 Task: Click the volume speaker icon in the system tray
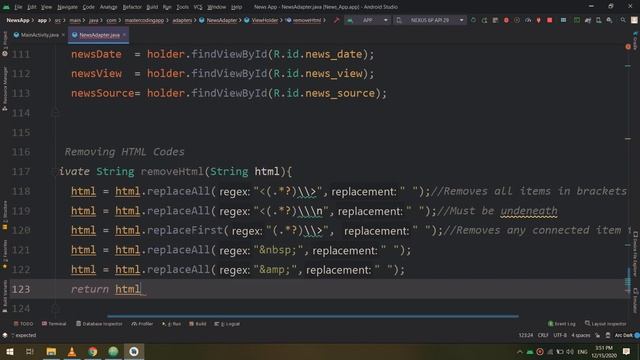tap(570, 352)
